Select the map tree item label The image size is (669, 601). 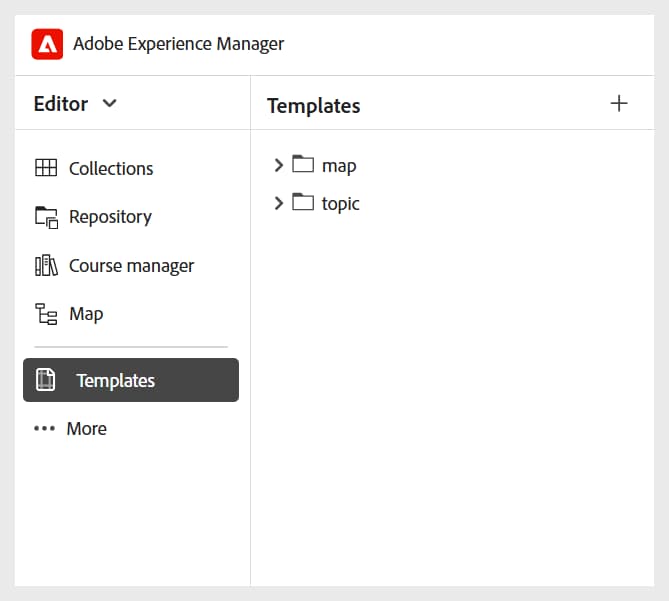339,165
